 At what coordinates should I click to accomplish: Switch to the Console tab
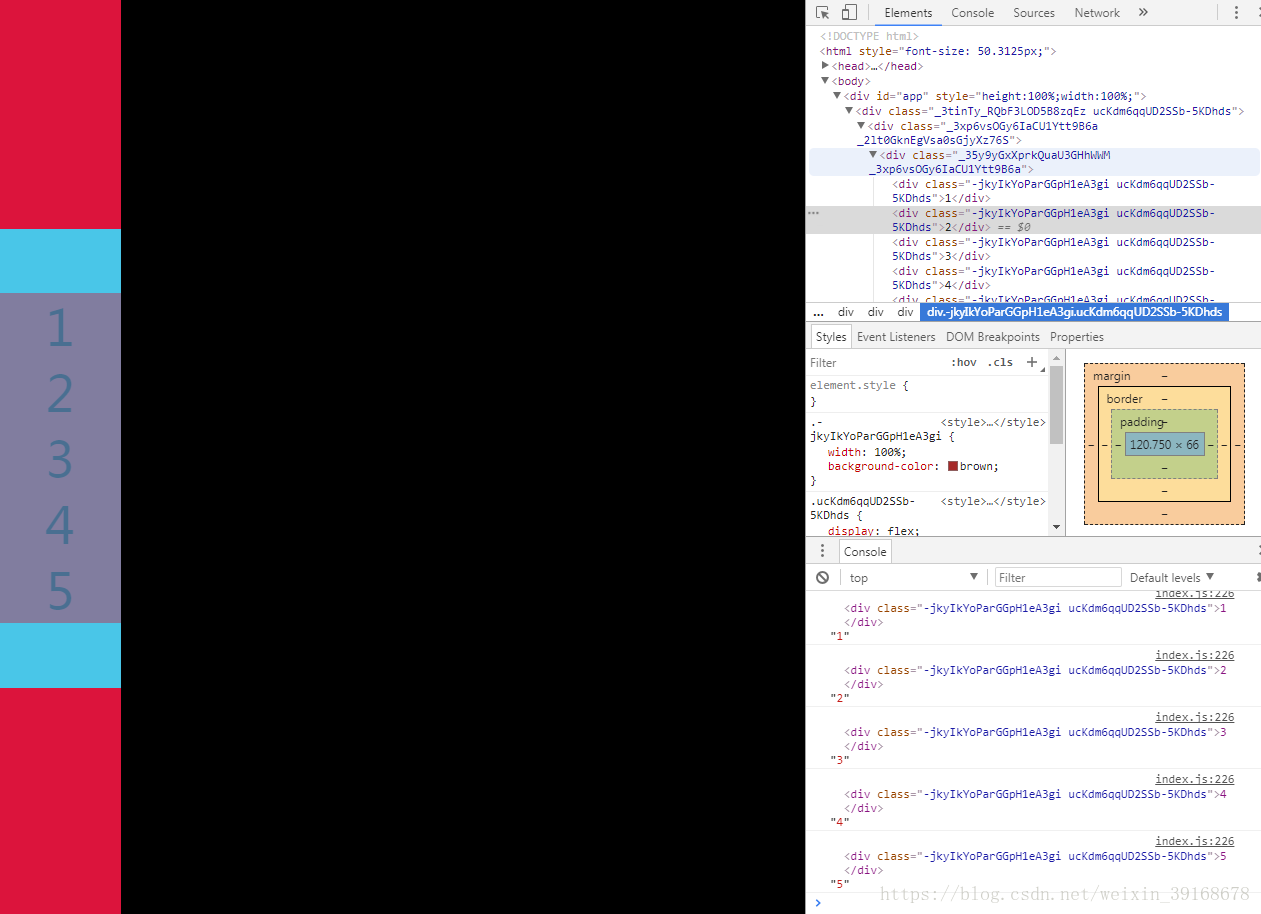972,13
